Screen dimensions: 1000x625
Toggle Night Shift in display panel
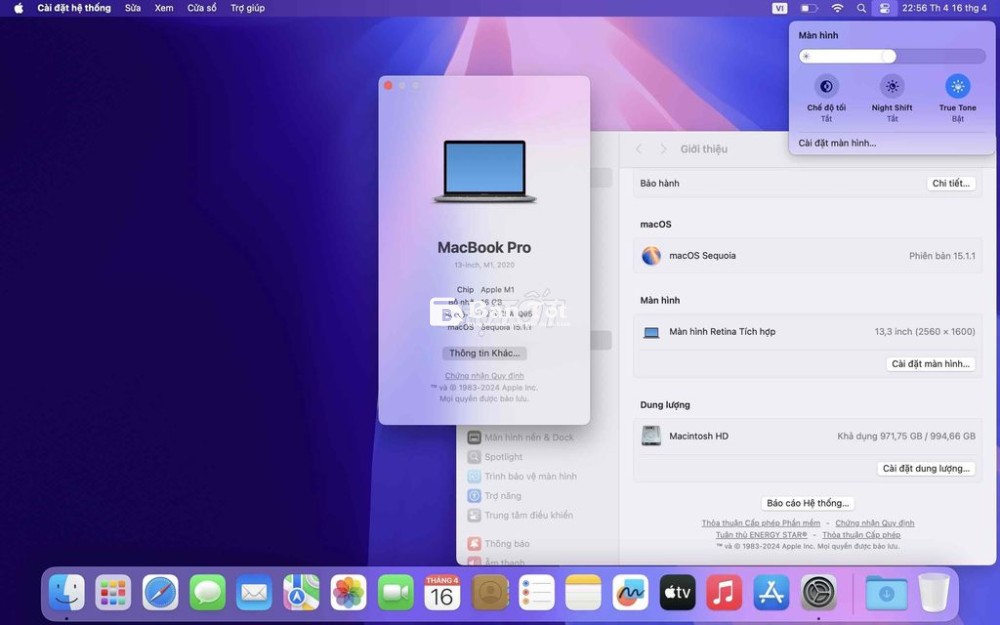coord(892,86)
